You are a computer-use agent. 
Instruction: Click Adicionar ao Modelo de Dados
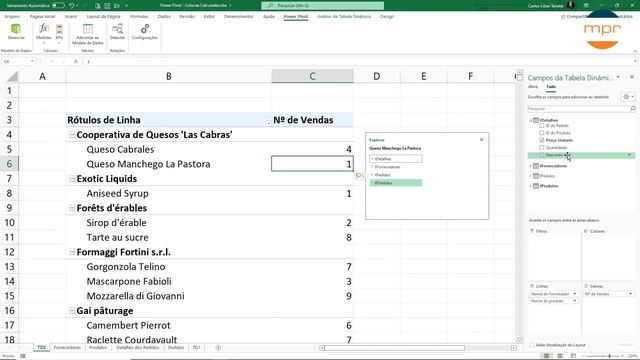[x=88, y=34]
